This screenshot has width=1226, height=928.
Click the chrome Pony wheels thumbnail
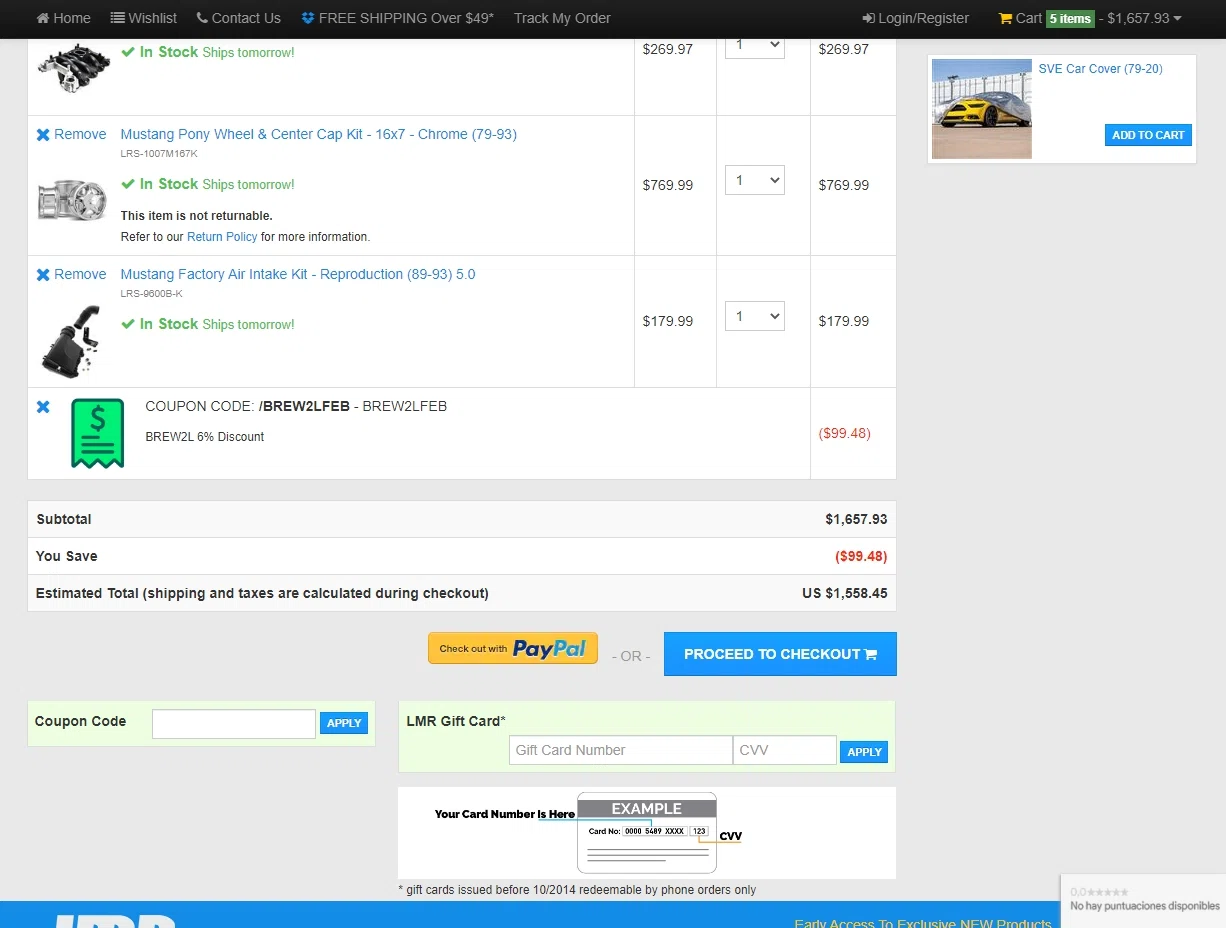pyautogui.click(x=72, y=200)
